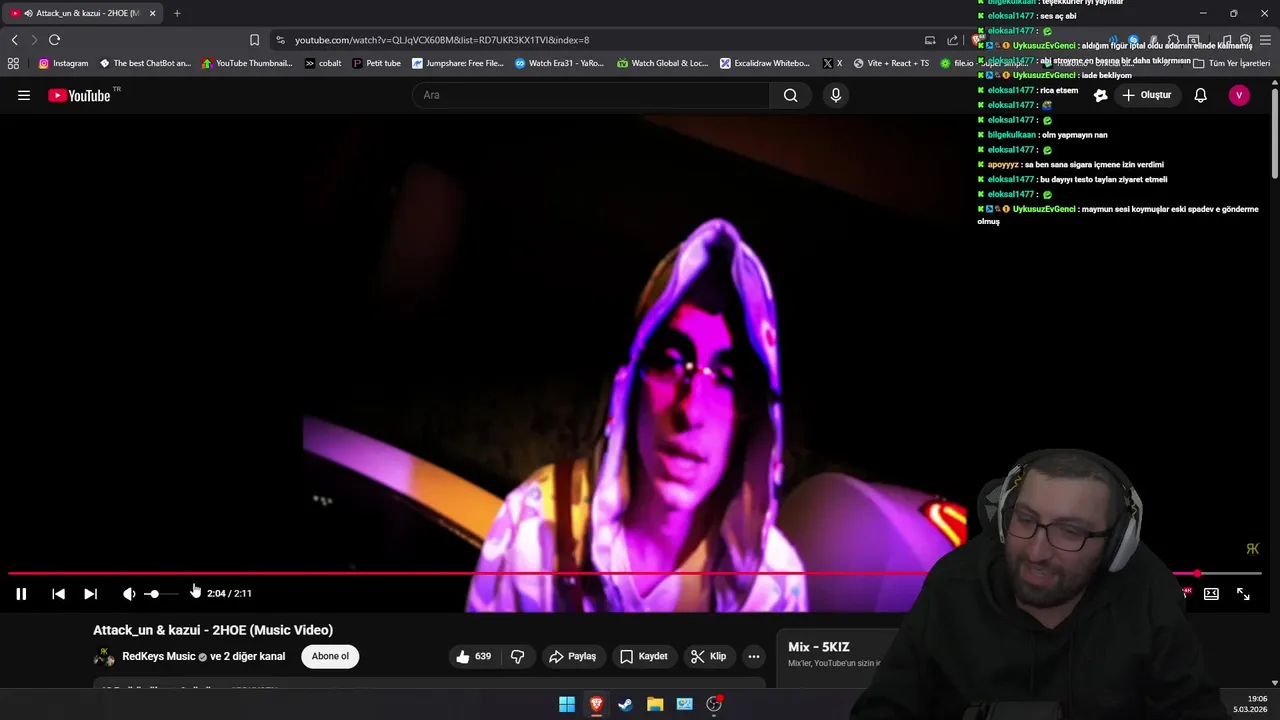Screen dimensions: 1280x720
Task: Open Brave browser from the taskbar
Action: (596, 704)
